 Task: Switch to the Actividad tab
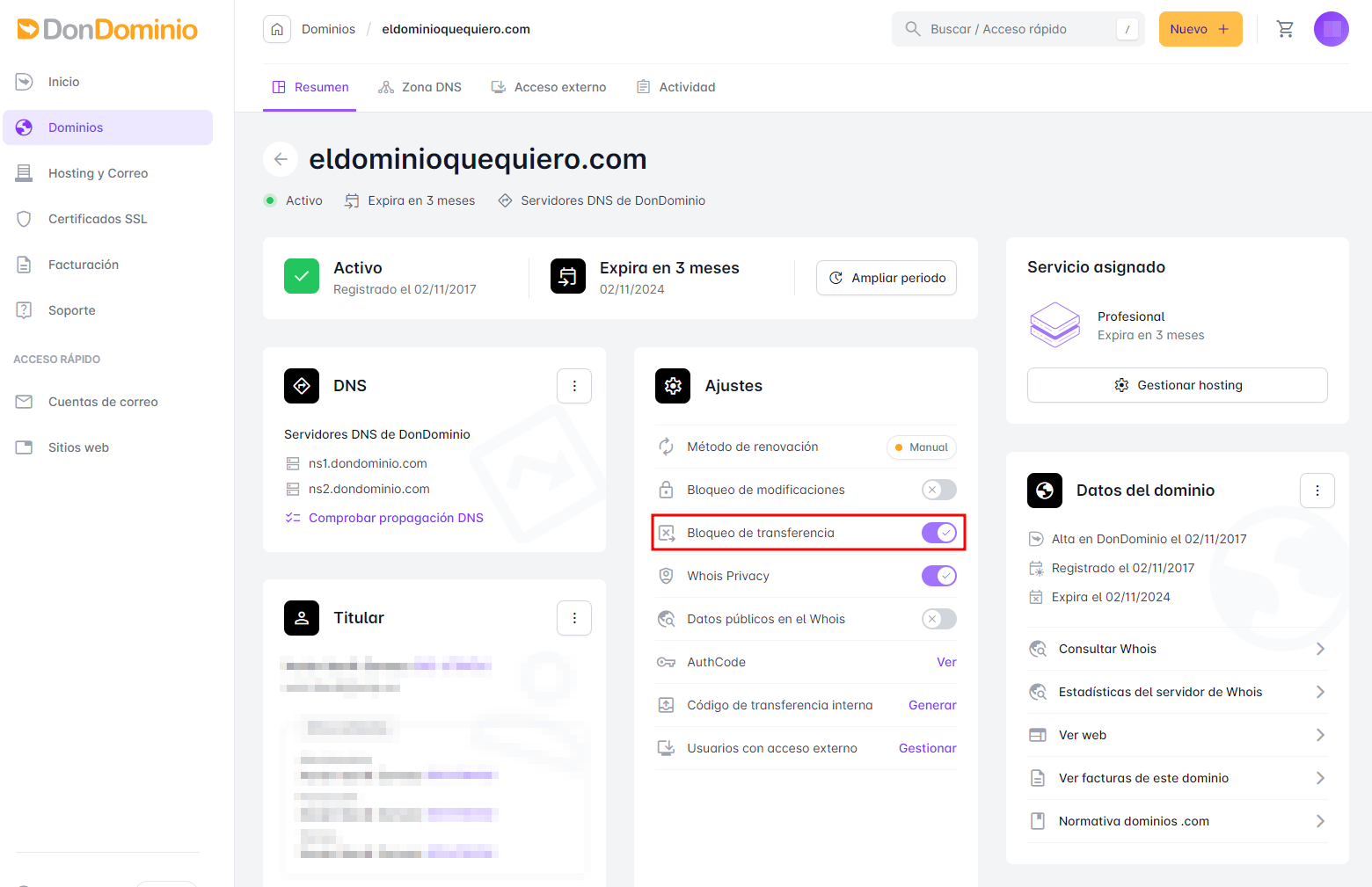click(675, 87)
